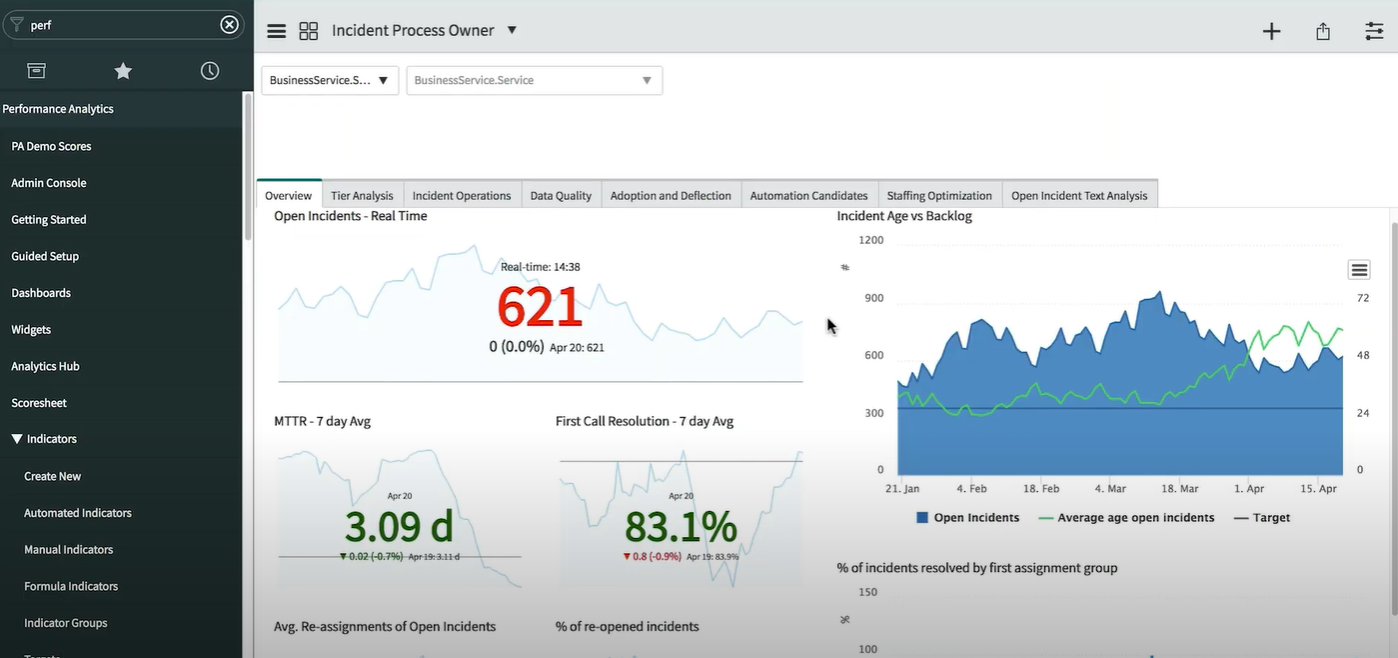Click the navigator filter search field
The width and height of the screenshot is (1398, 658).
tap(120, 25)
